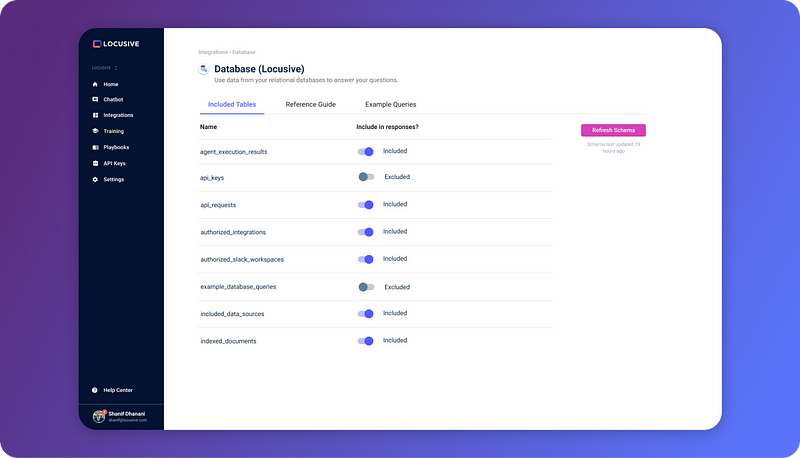Click the included_data_sources table name

pos(232,314)
